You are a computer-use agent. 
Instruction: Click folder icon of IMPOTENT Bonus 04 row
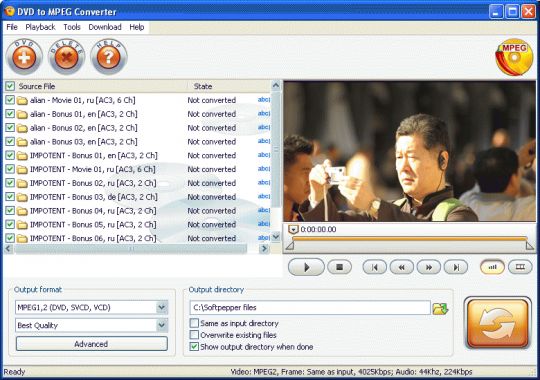(x=22, y=211)
